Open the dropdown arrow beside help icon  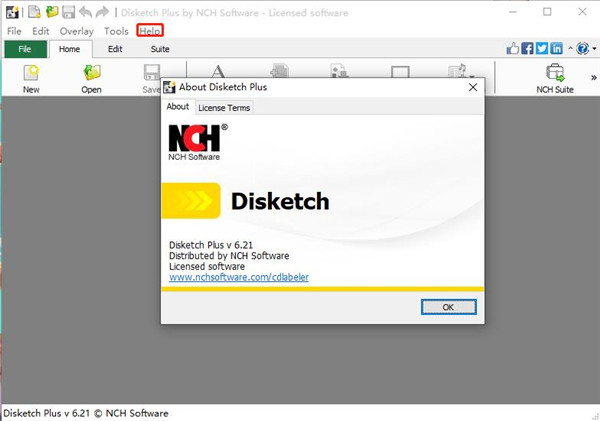pos(594,49)
